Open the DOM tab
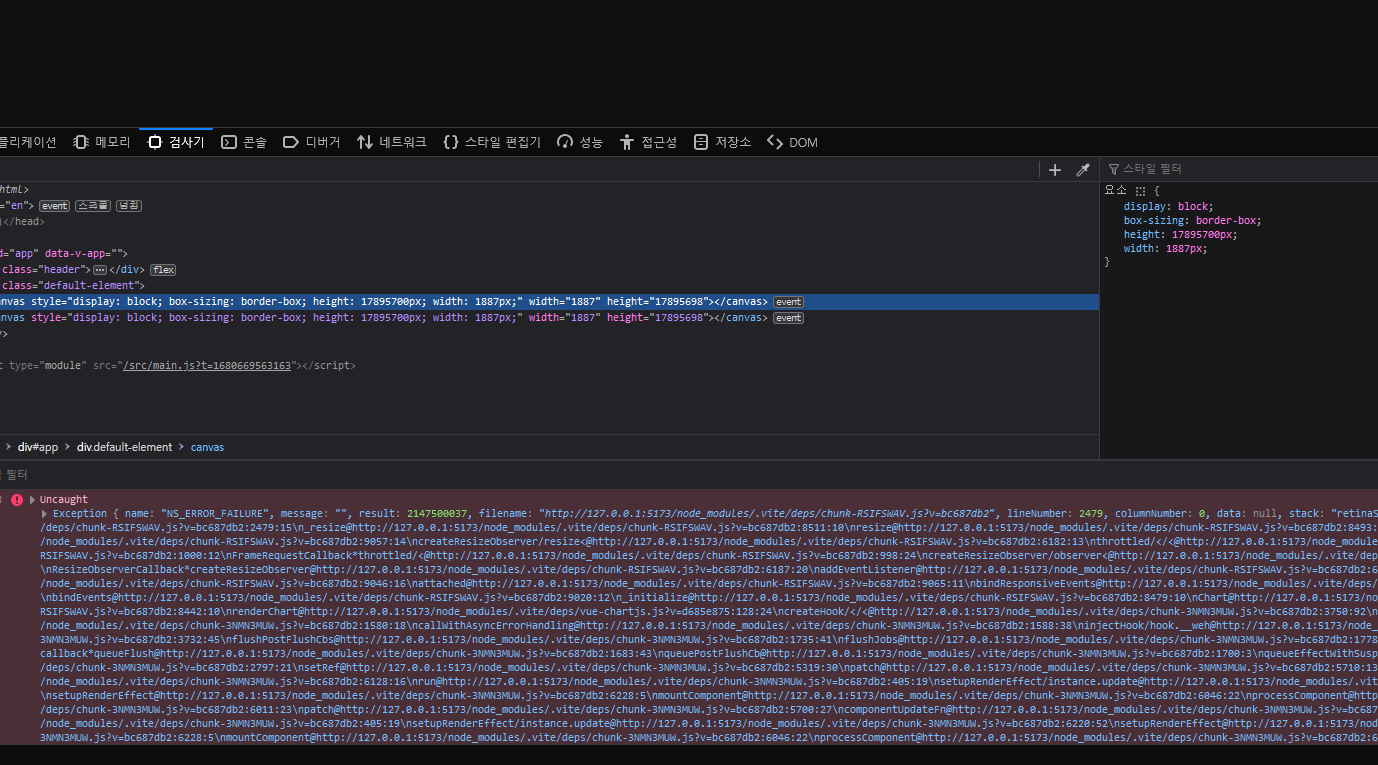This screenshot has height=765, width=1378. 792,142
